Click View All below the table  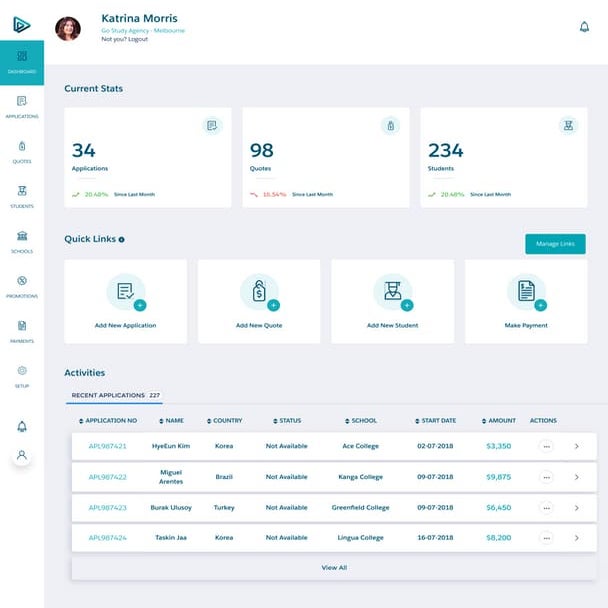point(334,568)
